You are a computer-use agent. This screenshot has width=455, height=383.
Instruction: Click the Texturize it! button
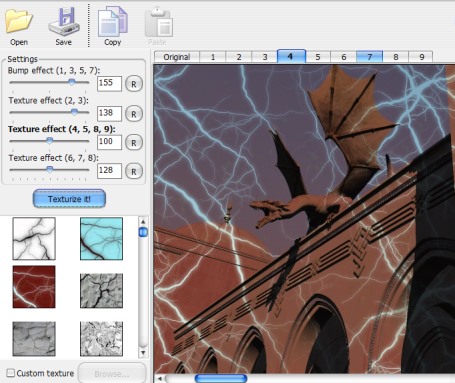point(69,199)
